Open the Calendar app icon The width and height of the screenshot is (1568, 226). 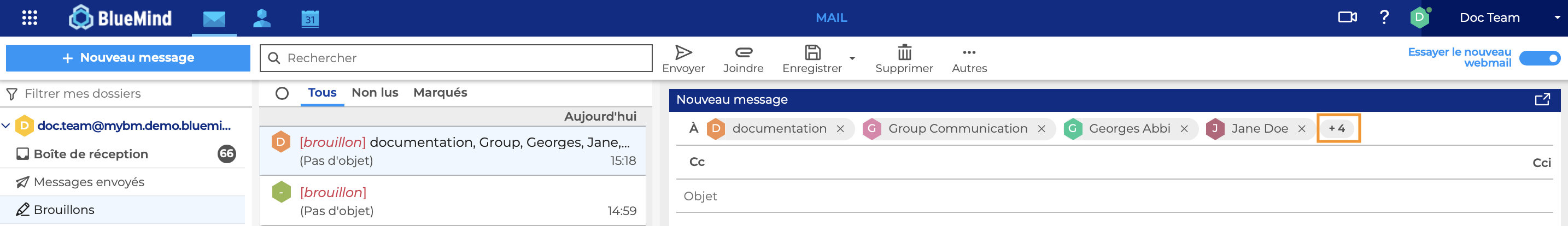point(311,18)
